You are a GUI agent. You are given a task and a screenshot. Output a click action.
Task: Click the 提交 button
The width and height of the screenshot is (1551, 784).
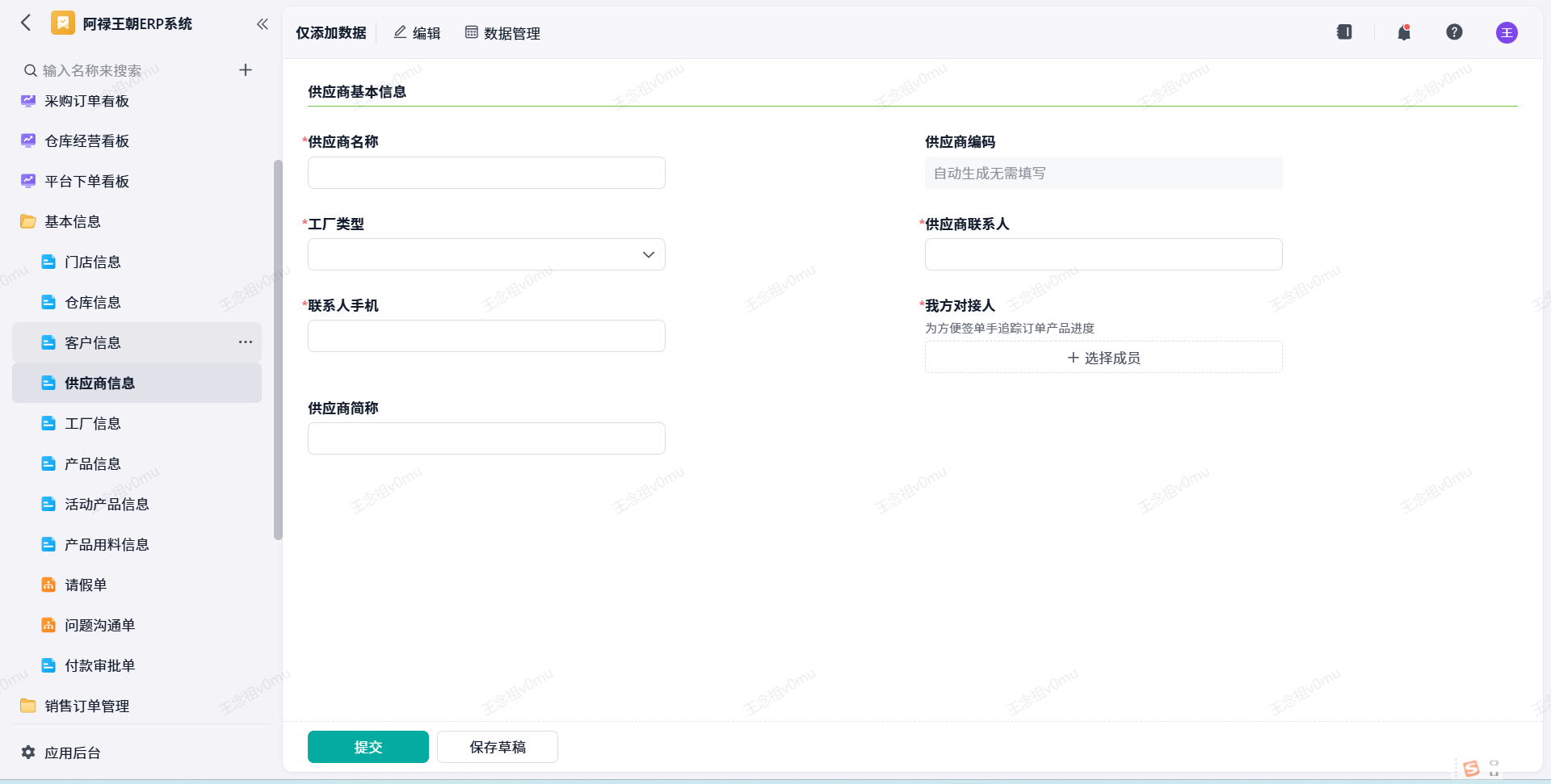(368, 747)
